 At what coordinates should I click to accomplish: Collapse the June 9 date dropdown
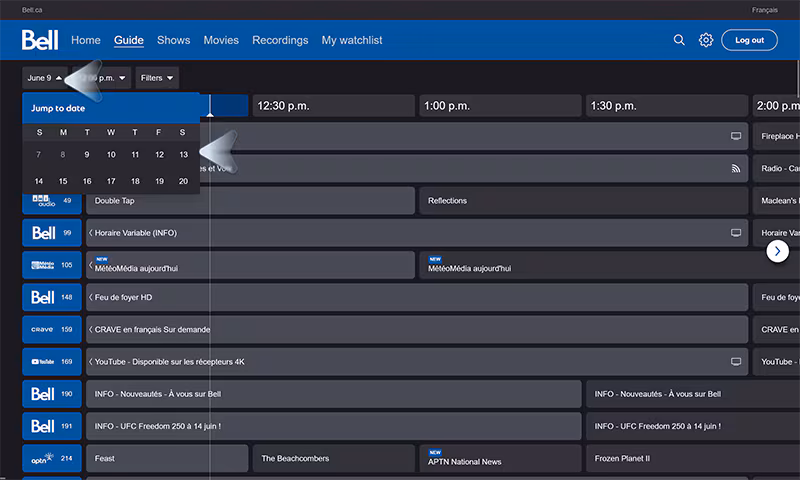45,78
